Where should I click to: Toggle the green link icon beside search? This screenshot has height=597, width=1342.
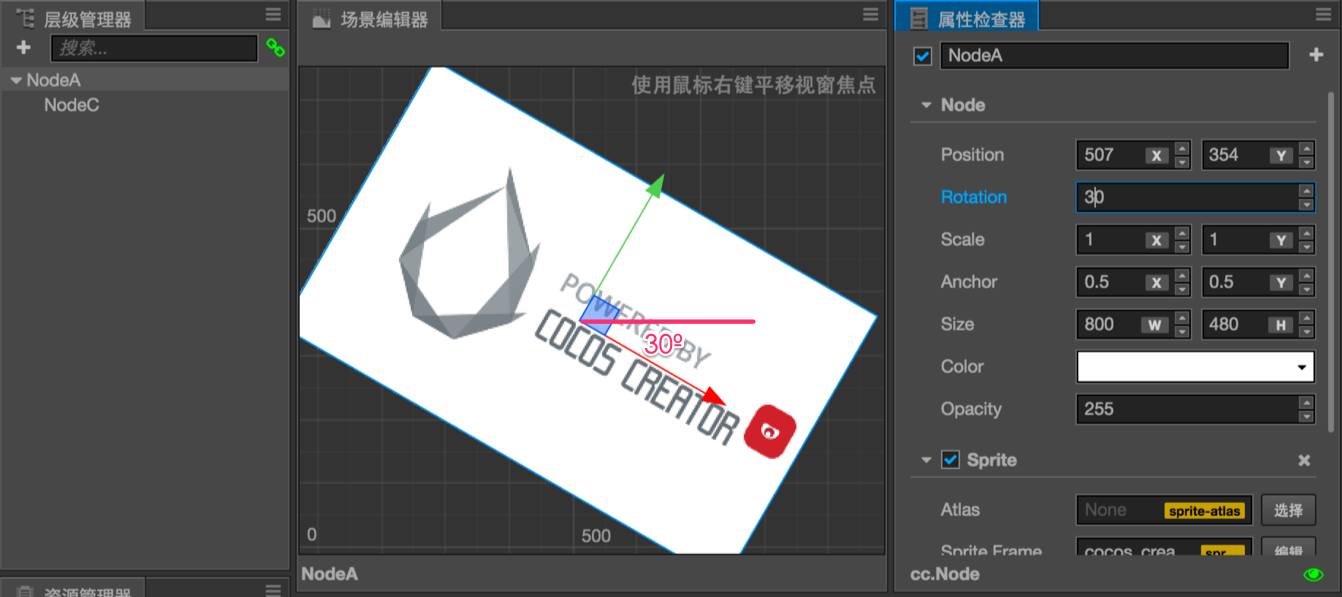[275, 47]
